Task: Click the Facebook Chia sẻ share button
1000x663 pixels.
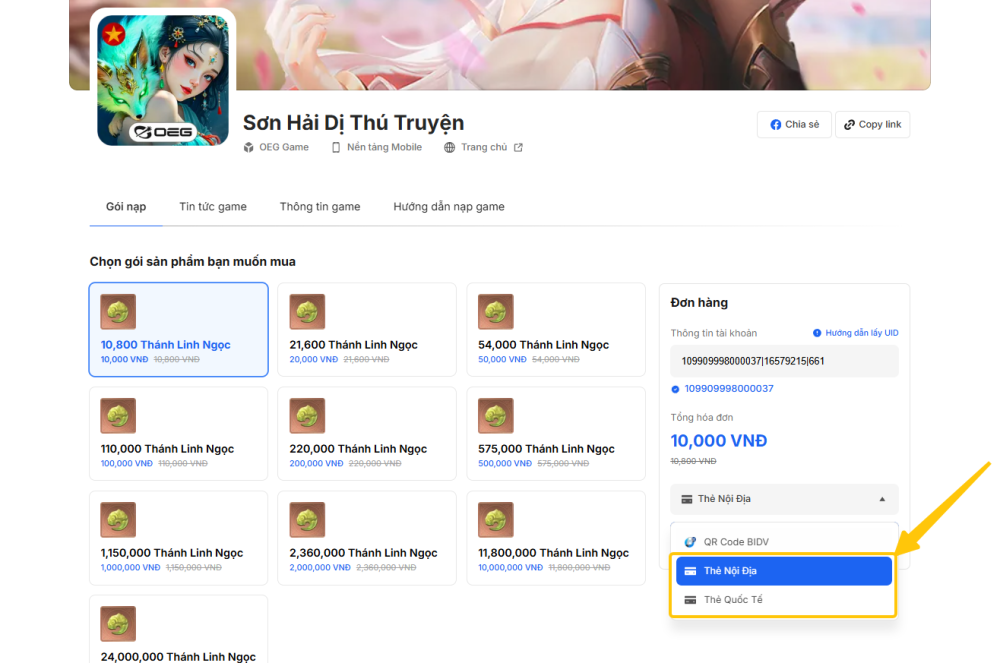Action: 794,125
